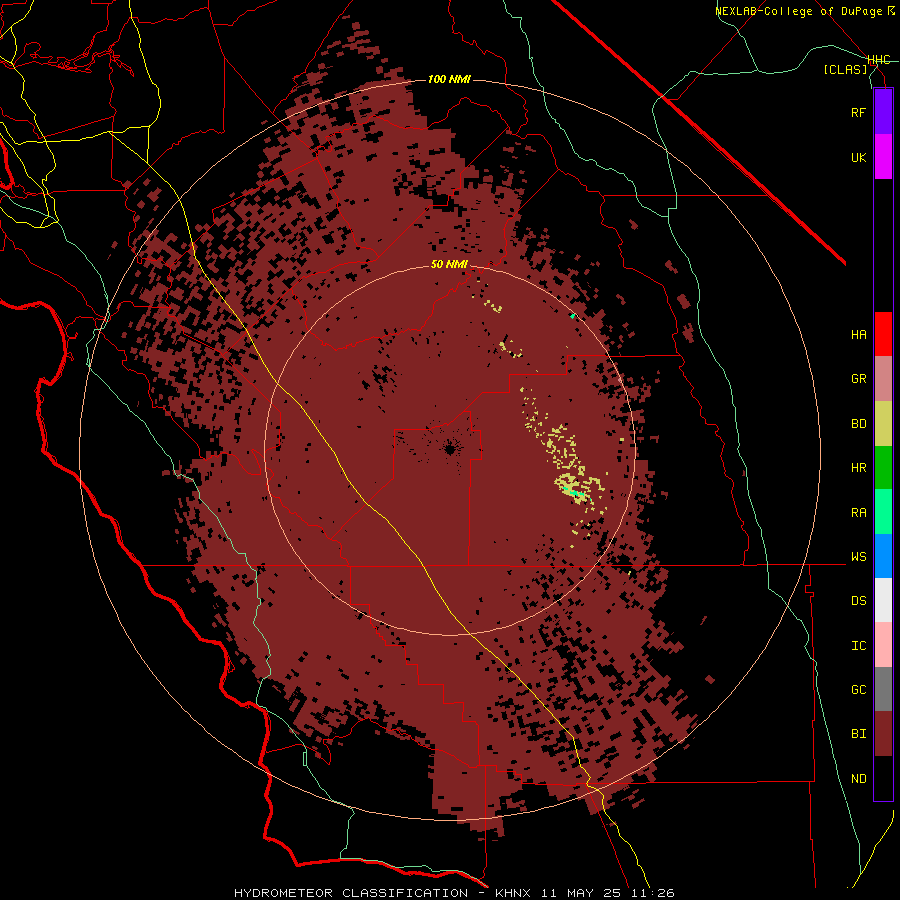Click the 50 NMI range ring label

(449, 264)
